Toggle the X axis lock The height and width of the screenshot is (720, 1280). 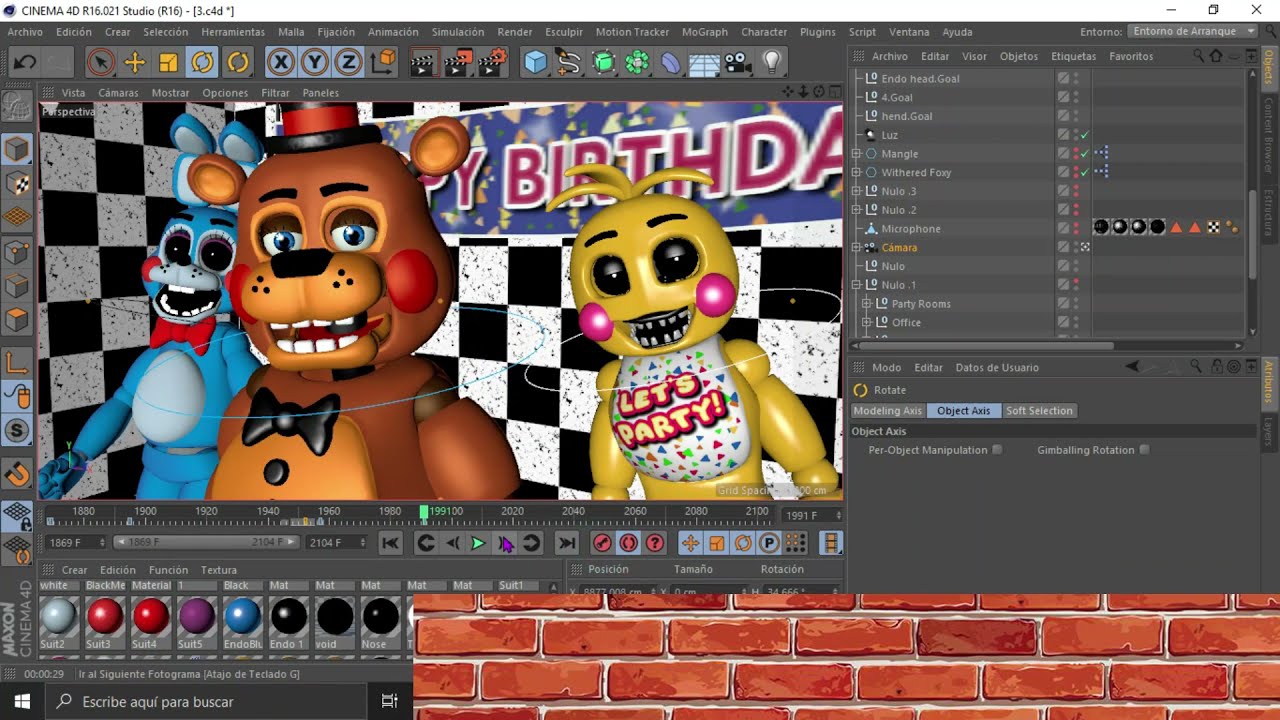[281, 63]
